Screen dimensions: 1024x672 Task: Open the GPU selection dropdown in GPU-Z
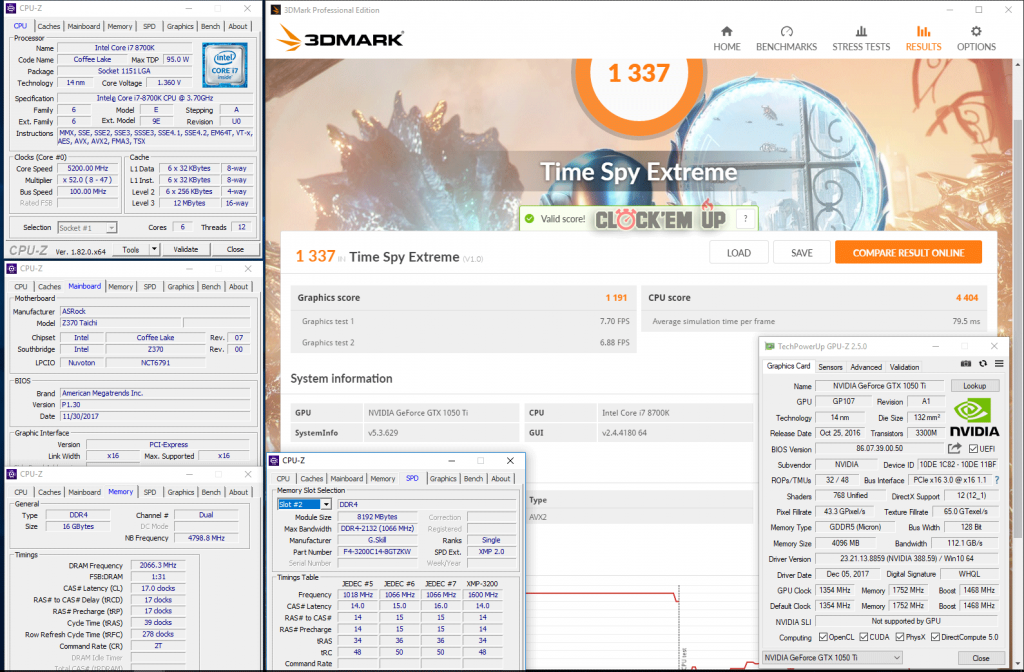[x=897, y=657]
